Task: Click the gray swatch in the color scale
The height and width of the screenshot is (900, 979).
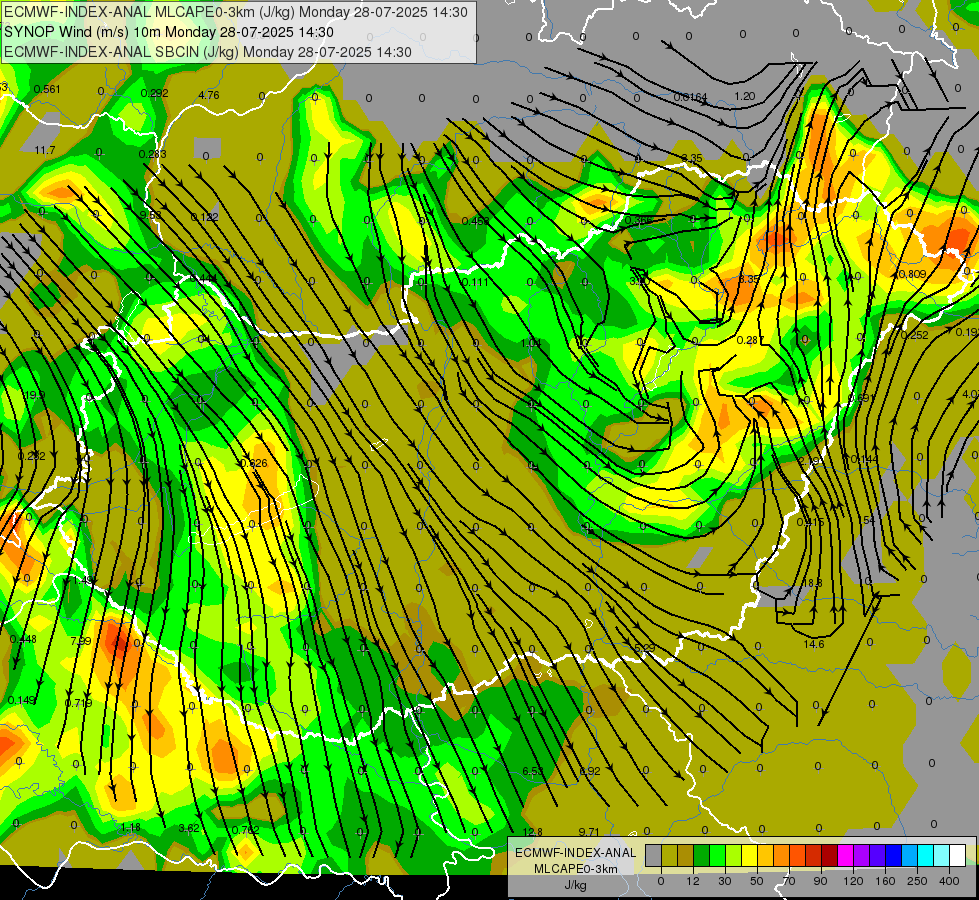Action: 654,855
